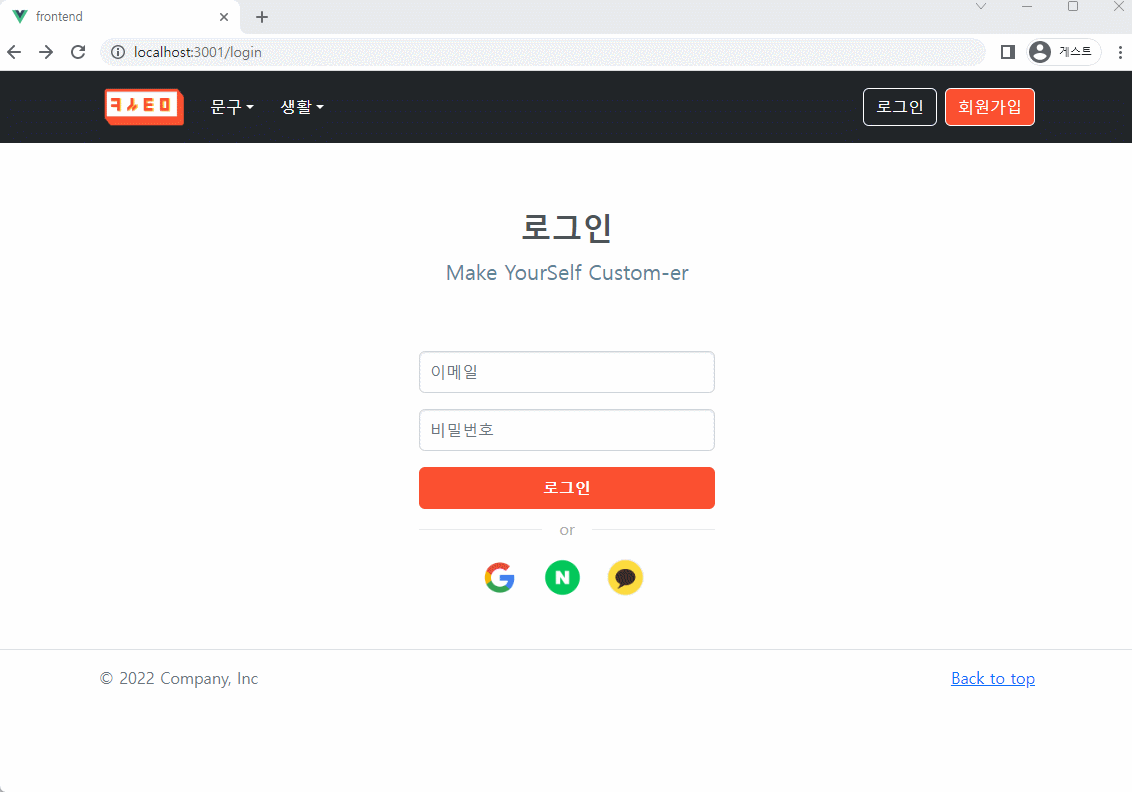Screen dimensions: 1132x792
Task: Expand the 문구 dropdown menu
Action: coord(232,107)
